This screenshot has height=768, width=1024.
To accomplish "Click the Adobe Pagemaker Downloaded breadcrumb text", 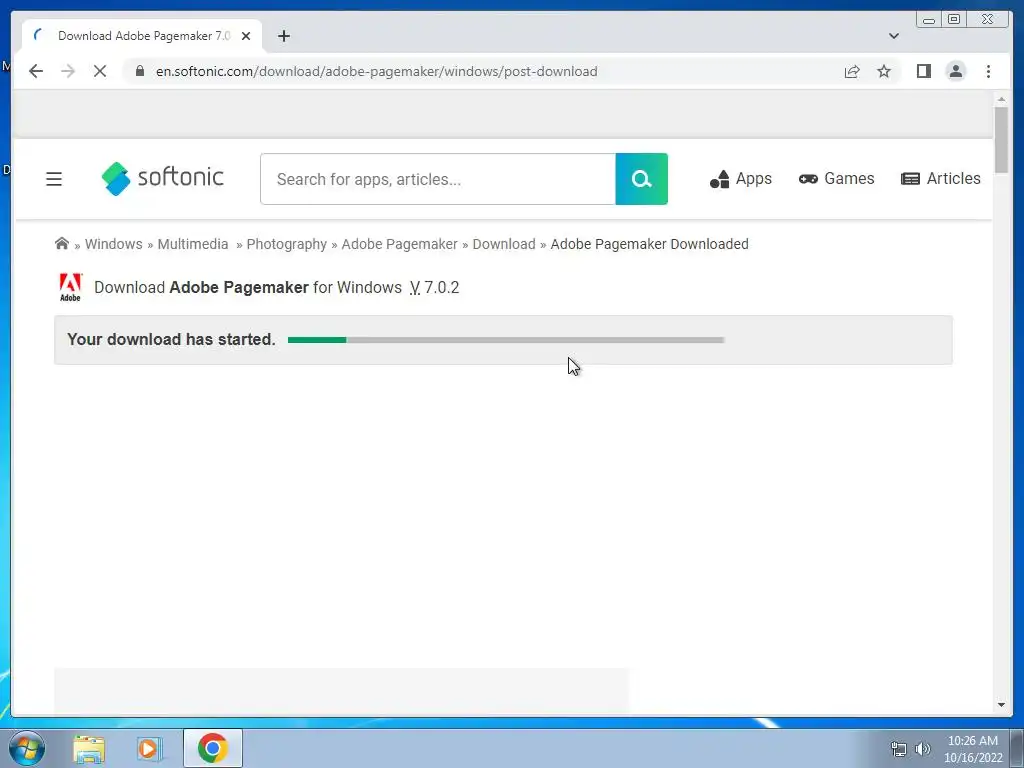I will tap(649, 244).
